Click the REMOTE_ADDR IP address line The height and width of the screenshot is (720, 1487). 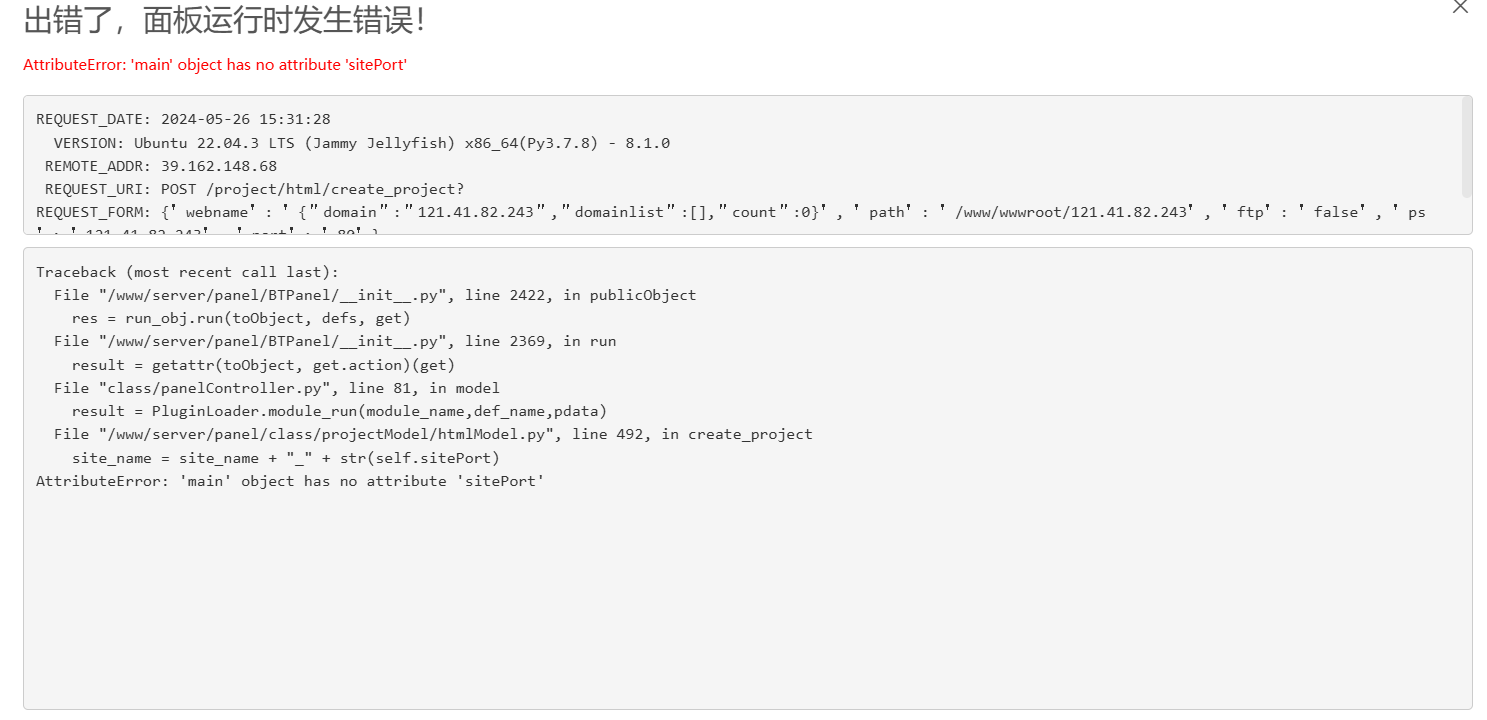[161, 166]
